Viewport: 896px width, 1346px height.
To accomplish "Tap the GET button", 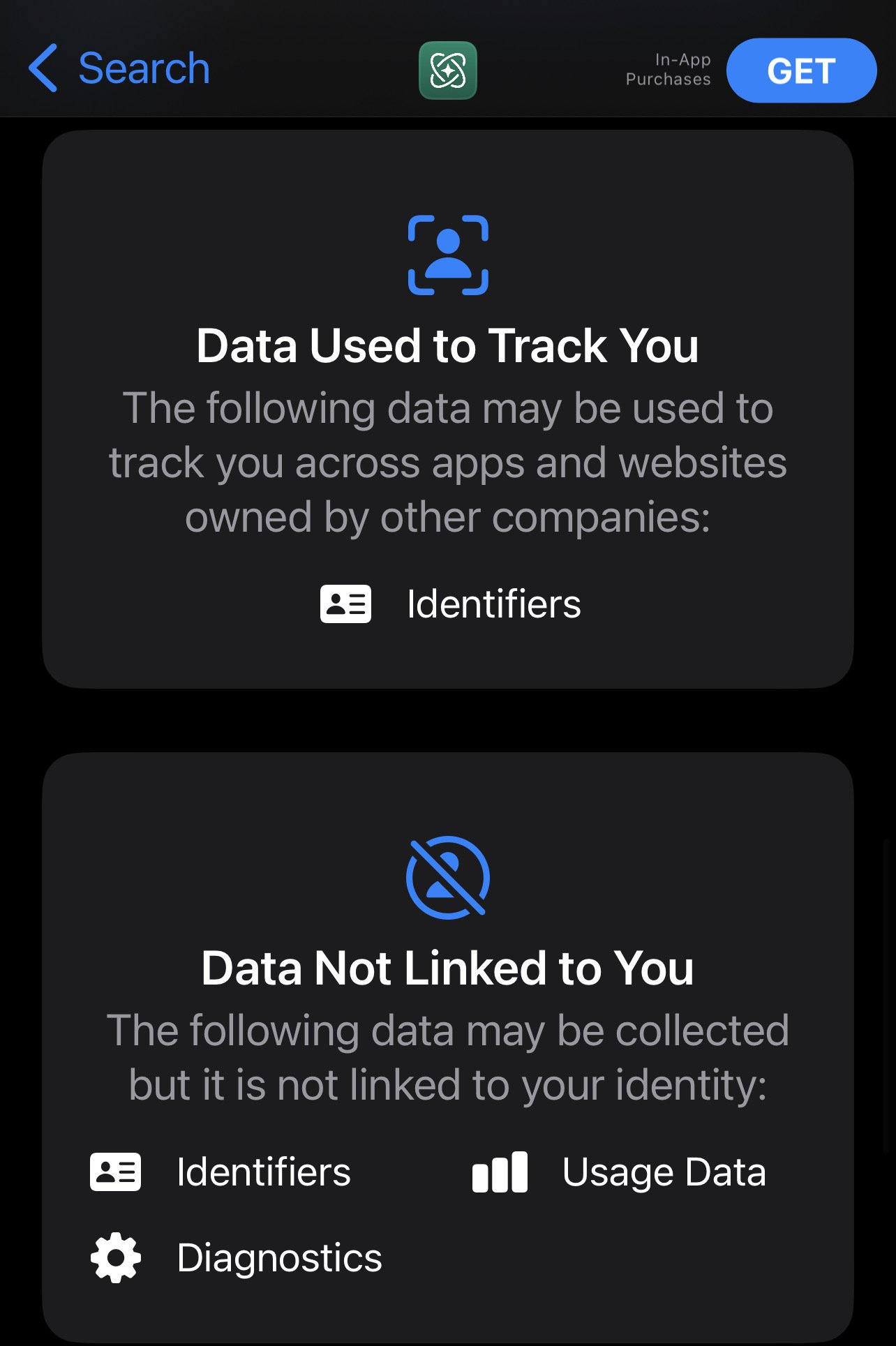I will [801, 70].
